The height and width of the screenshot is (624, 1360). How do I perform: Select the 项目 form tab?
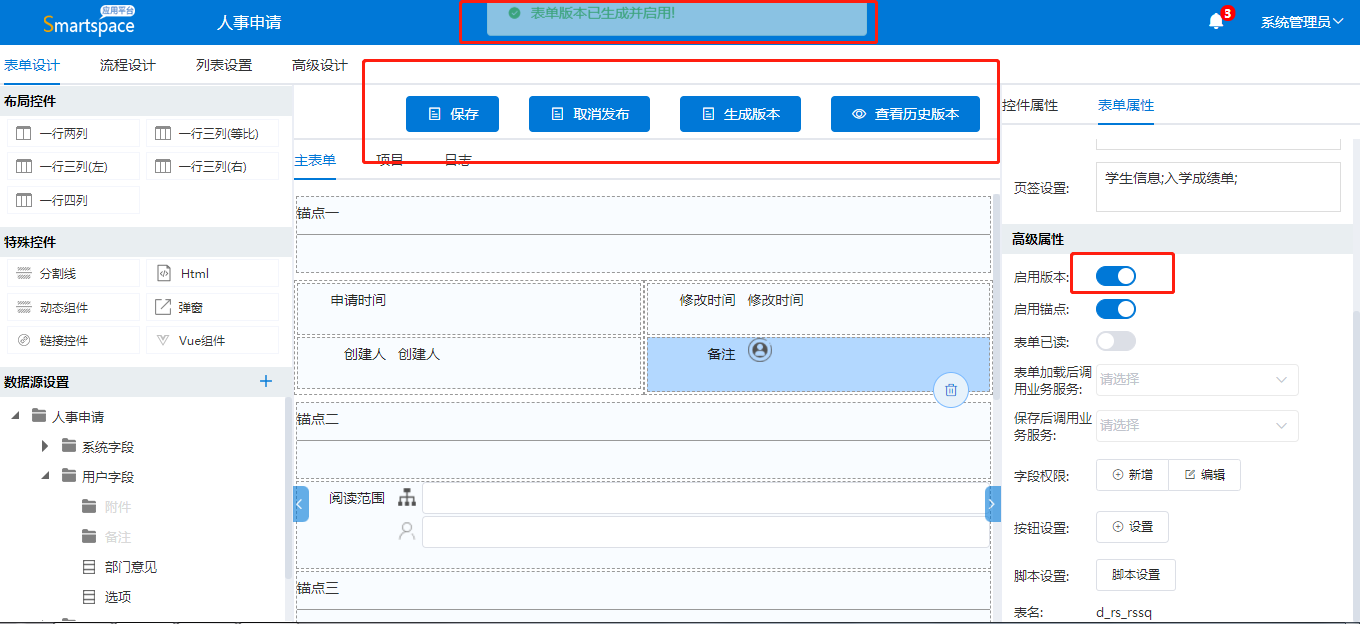coord(390,160)
